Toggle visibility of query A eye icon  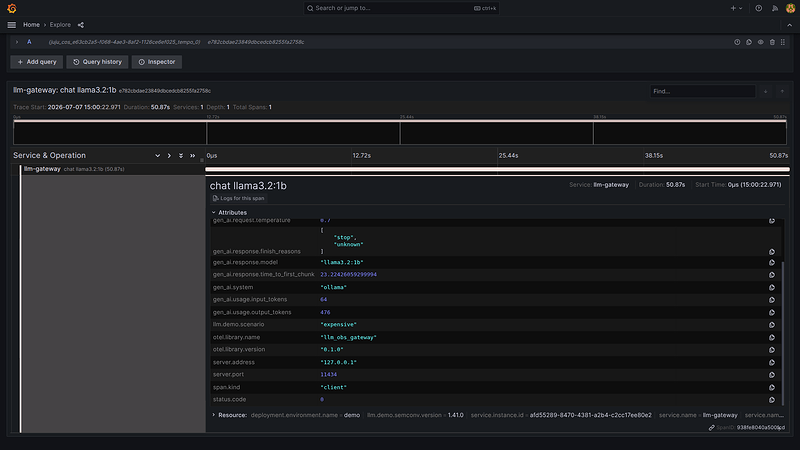tap(761, 42)
